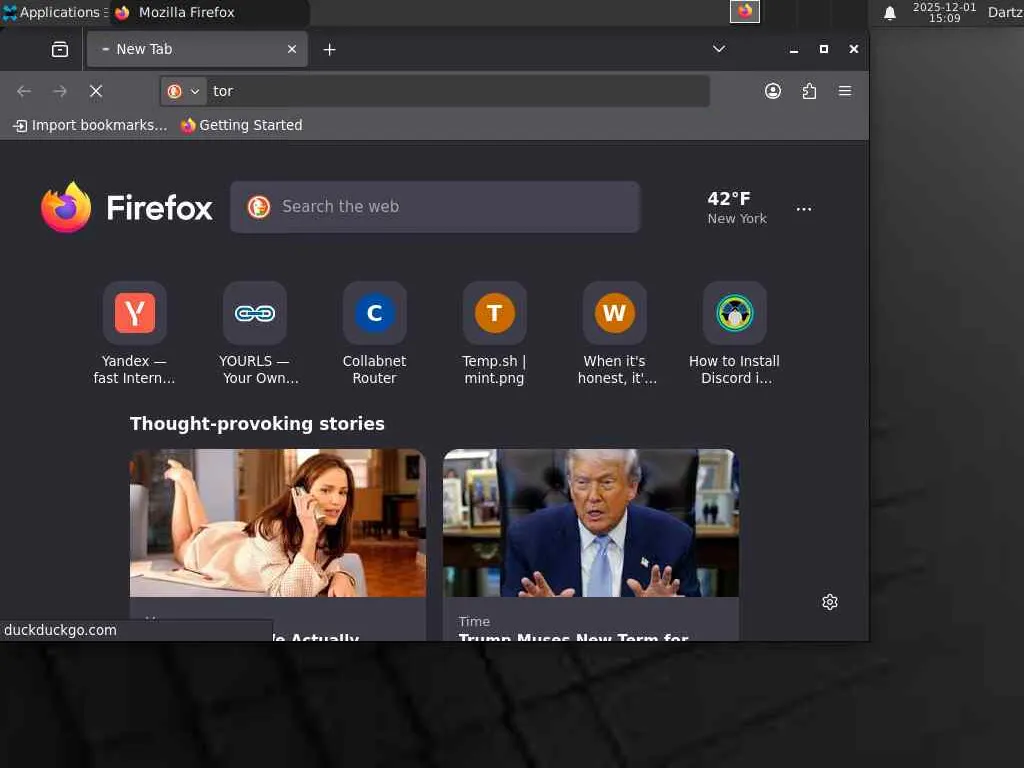Image resolution: width=1024 pixels, height=768 pixels.
Task: Open Firefox account profile icon
Action: [773, 91]
